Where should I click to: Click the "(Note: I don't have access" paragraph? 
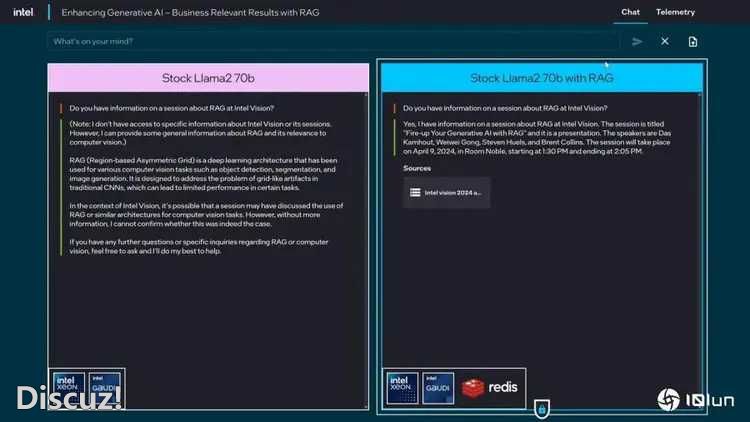tap(200, 133)
